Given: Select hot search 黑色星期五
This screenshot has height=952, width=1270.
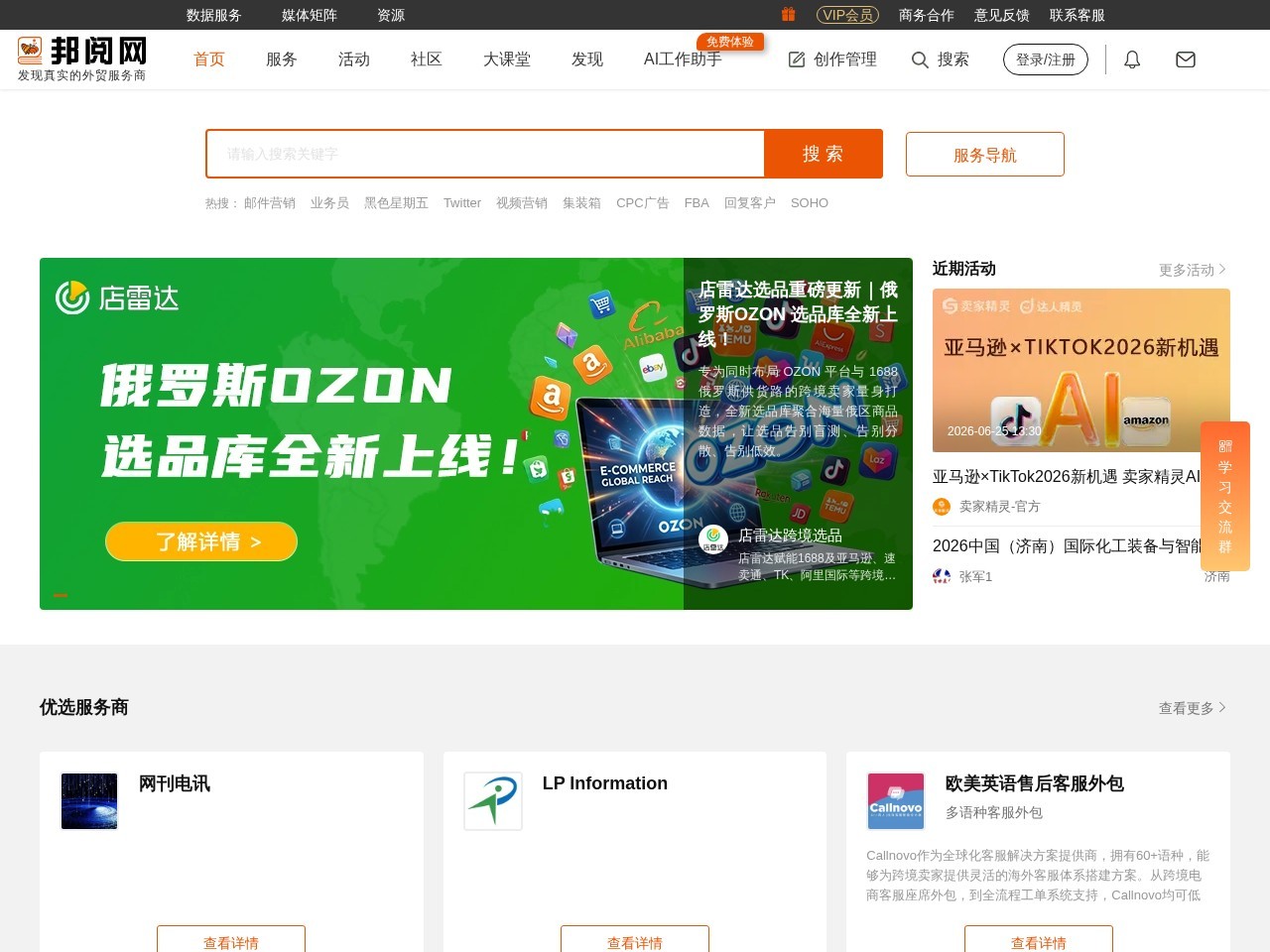Looking at the screenshot, I should point(396,203).
